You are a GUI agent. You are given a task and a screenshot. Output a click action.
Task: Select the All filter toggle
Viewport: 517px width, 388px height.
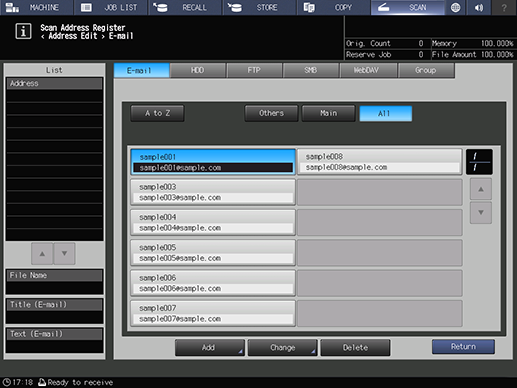(385, 114)
